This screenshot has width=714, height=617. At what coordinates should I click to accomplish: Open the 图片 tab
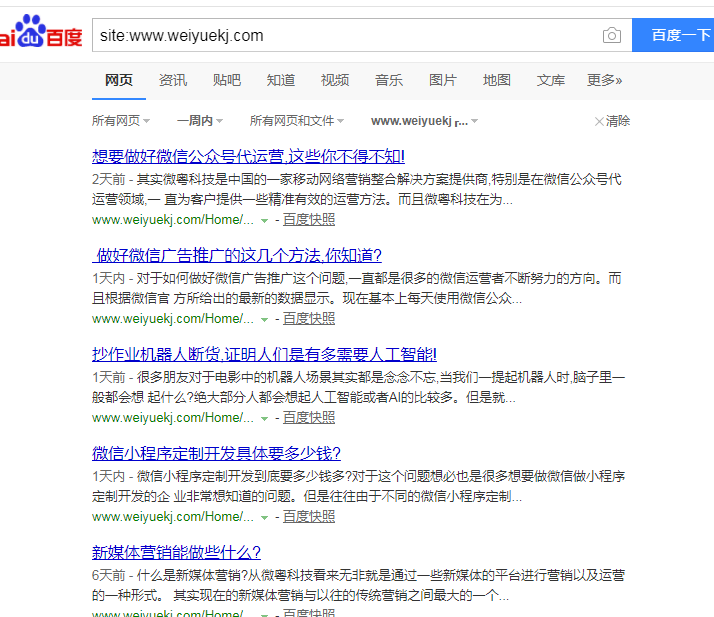coord(443,80)
